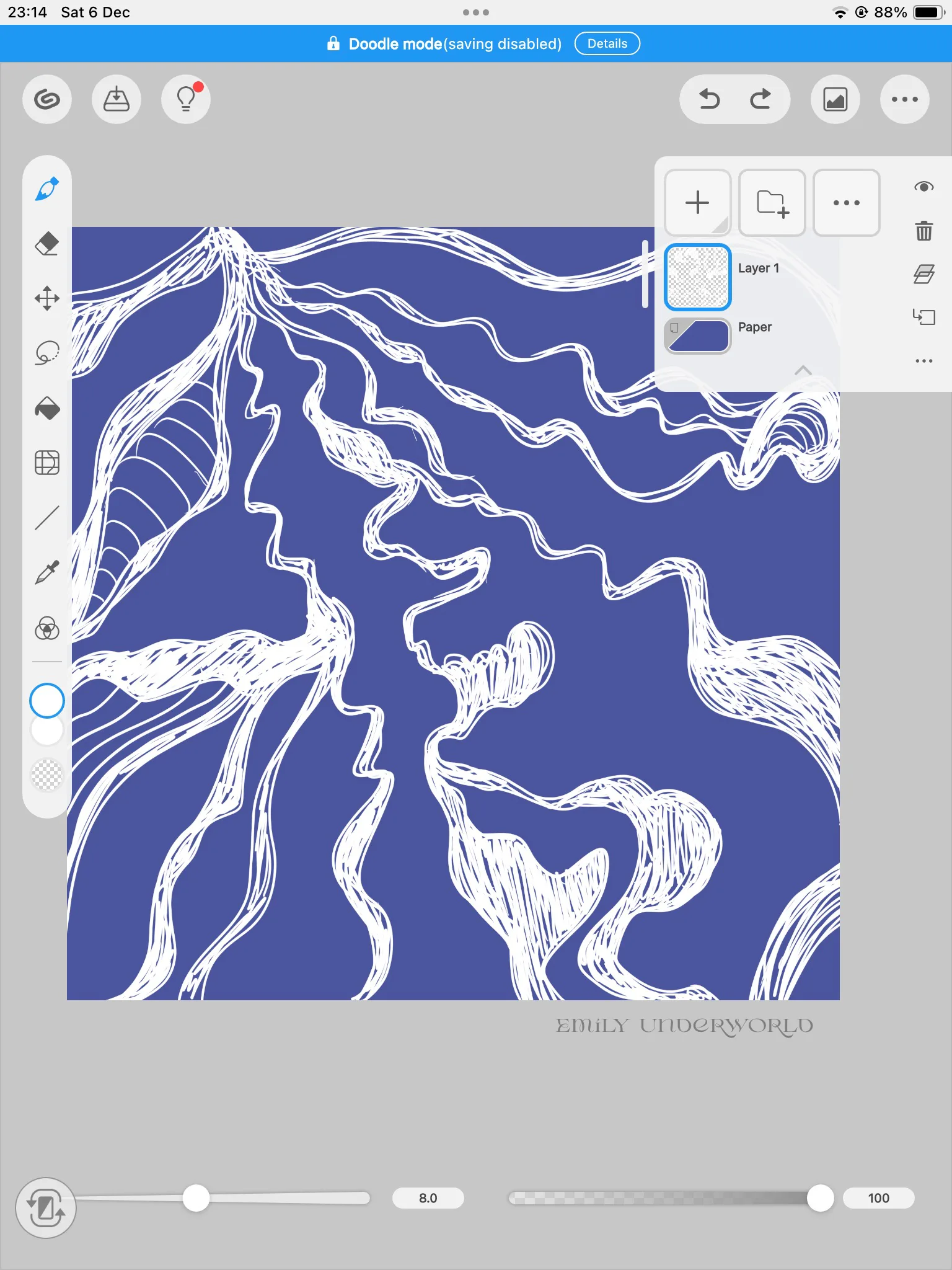Tap the 23:14 clock
Image resolution: width=952 pixels, height=1270 pixels.
(x=27, y=12)
